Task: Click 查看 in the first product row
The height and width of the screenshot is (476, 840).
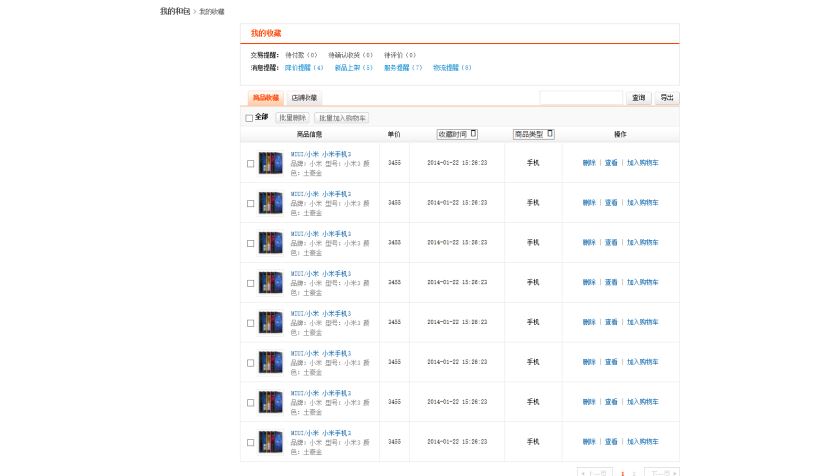Action: [x=611, y=163]
